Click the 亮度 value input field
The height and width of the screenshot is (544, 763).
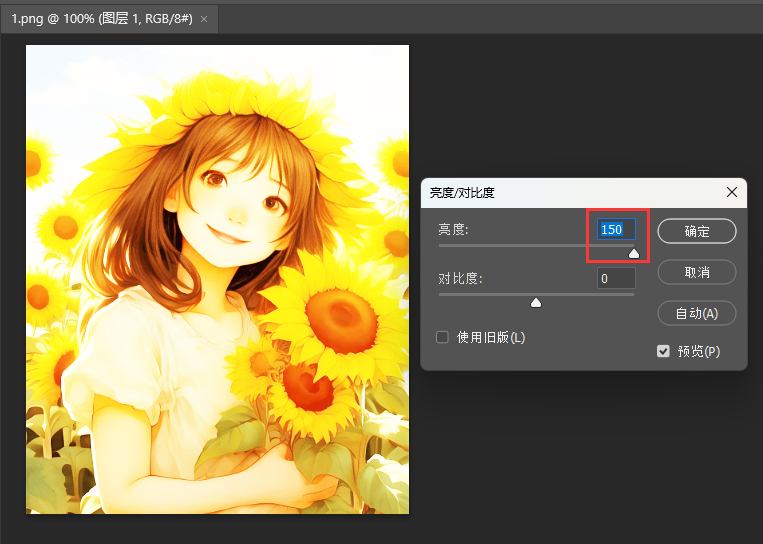click(x=617, y=229)
